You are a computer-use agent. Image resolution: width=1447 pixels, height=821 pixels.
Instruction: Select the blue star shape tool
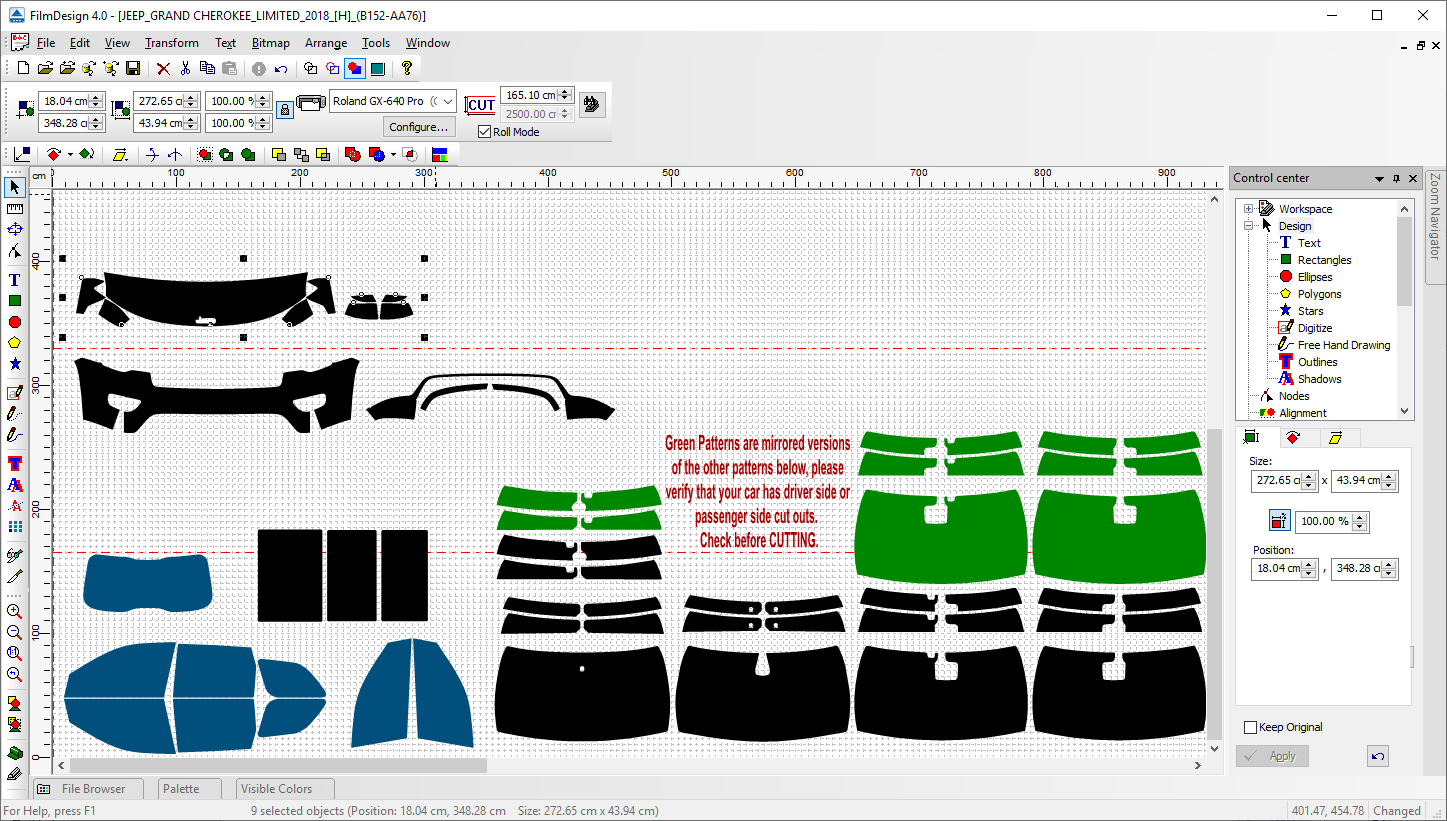(15, 364)
